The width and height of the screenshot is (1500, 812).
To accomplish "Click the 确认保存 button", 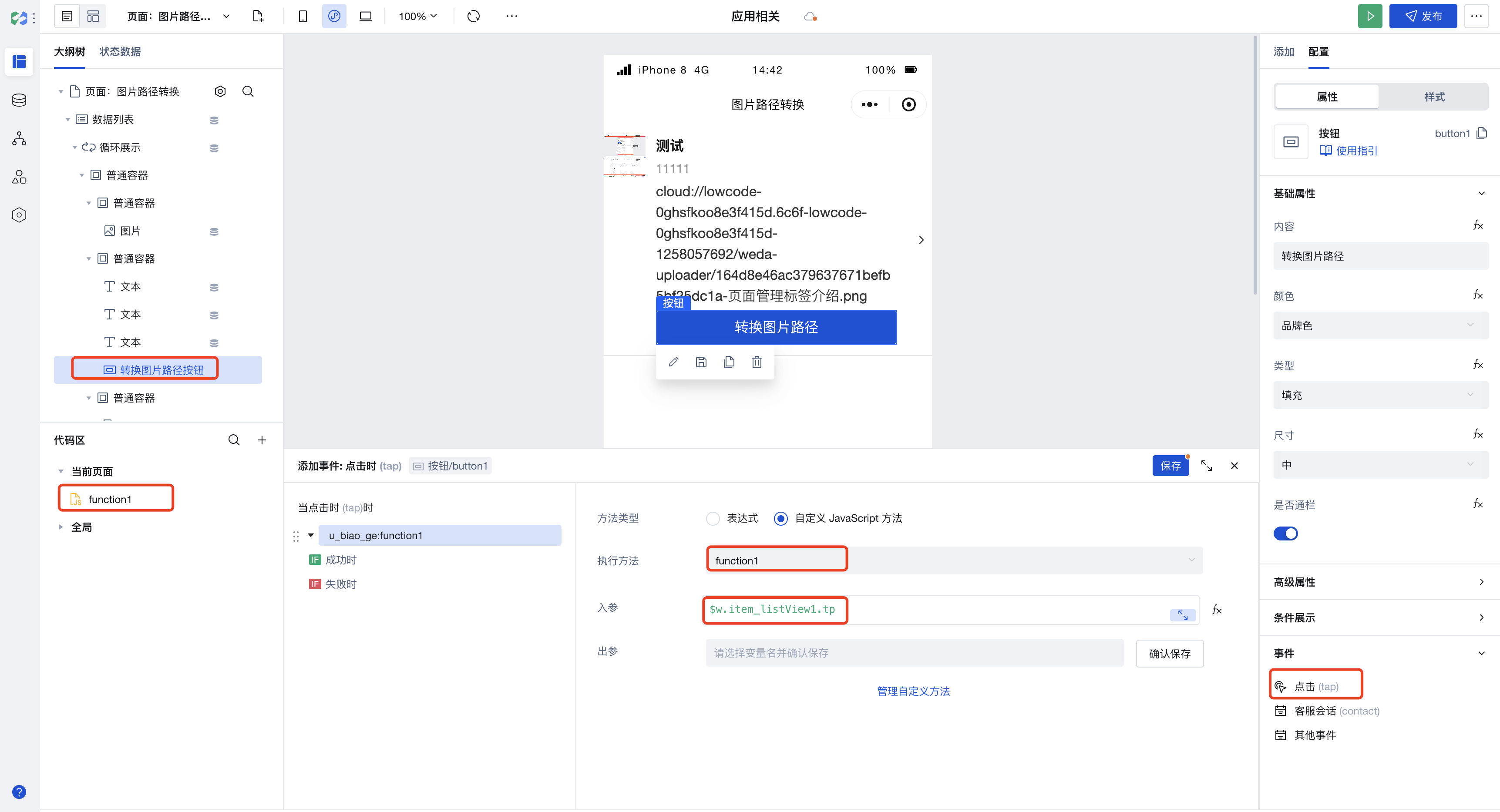I will coord(1170,654).
